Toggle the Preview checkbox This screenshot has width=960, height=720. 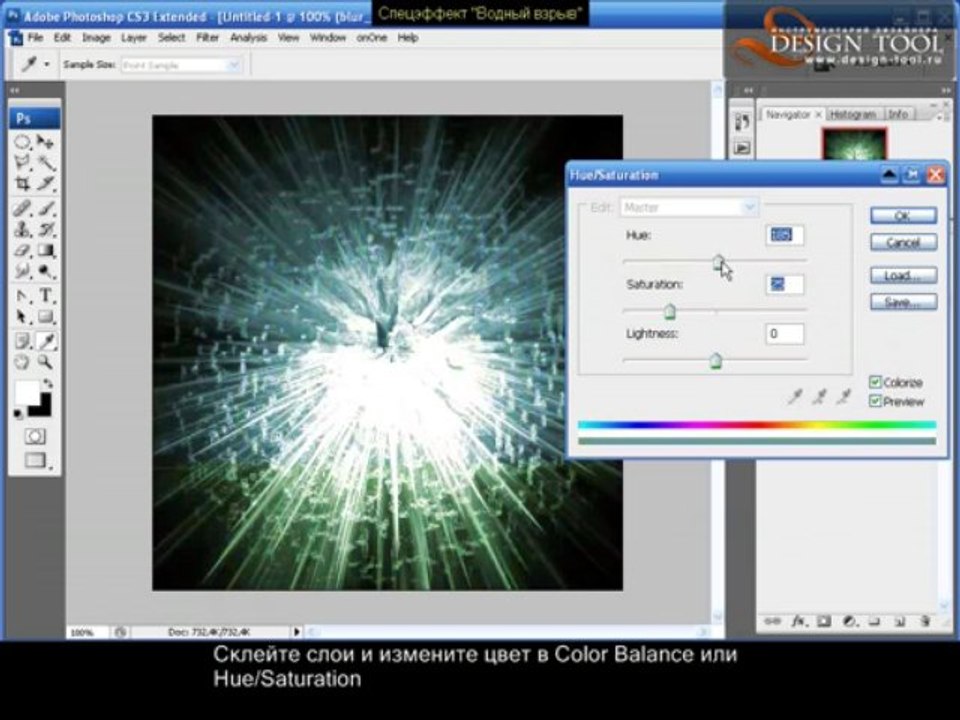(x=876, y=402)
